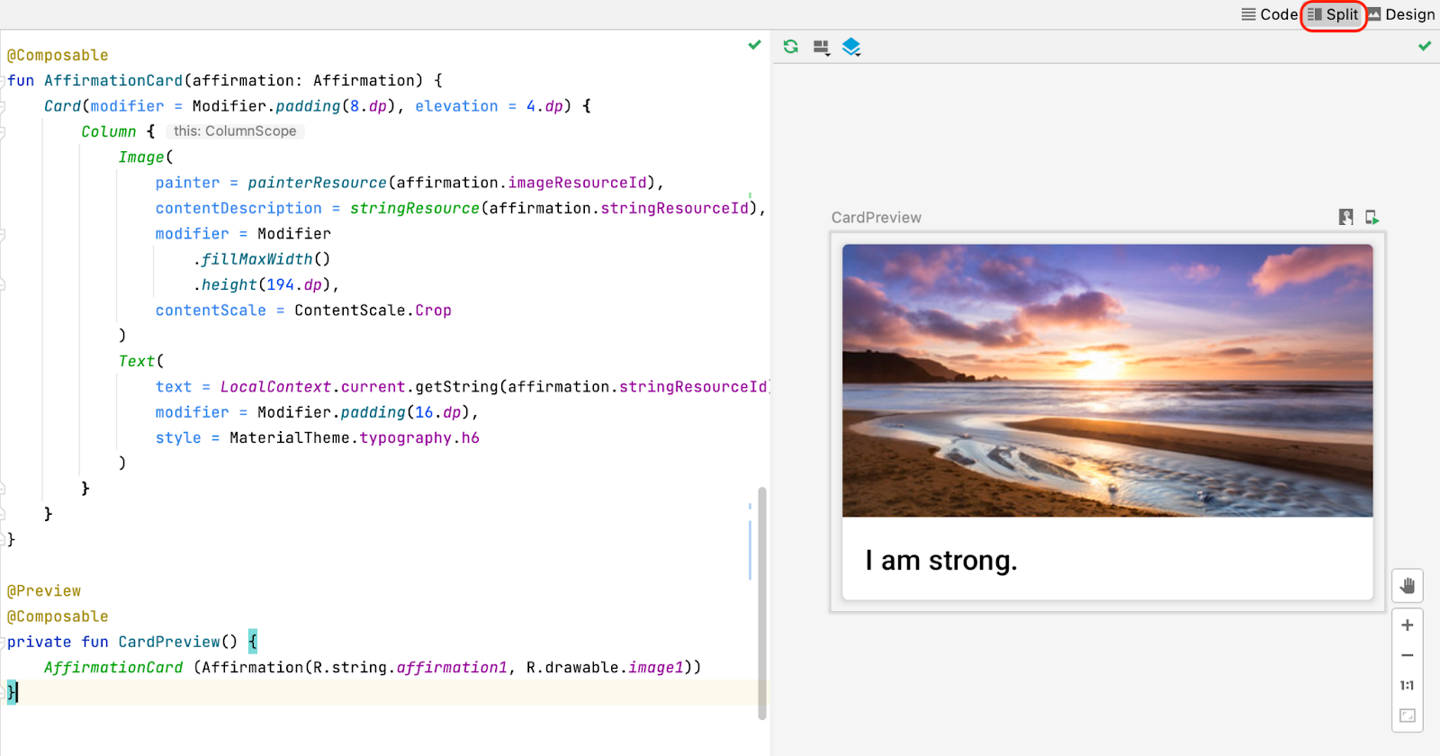Click the zoom to fit screen icon
The image size is (1440, 756).
(x=1407, y=716)
